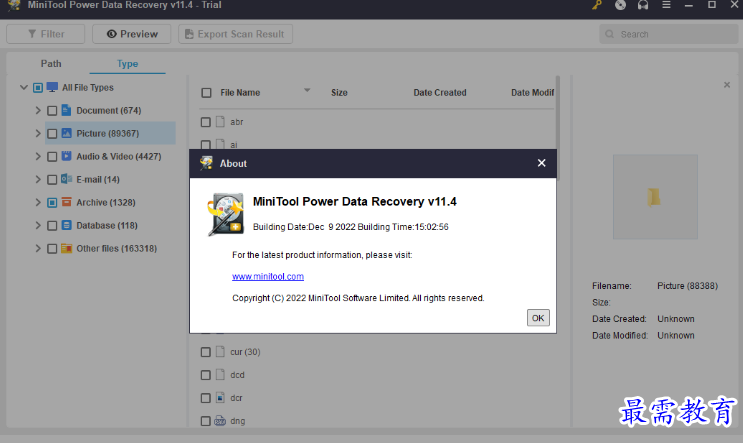The height and width of the screenshot is (443, 743).
Task: Select the Database (118) tree label
Action: [107, 226]
